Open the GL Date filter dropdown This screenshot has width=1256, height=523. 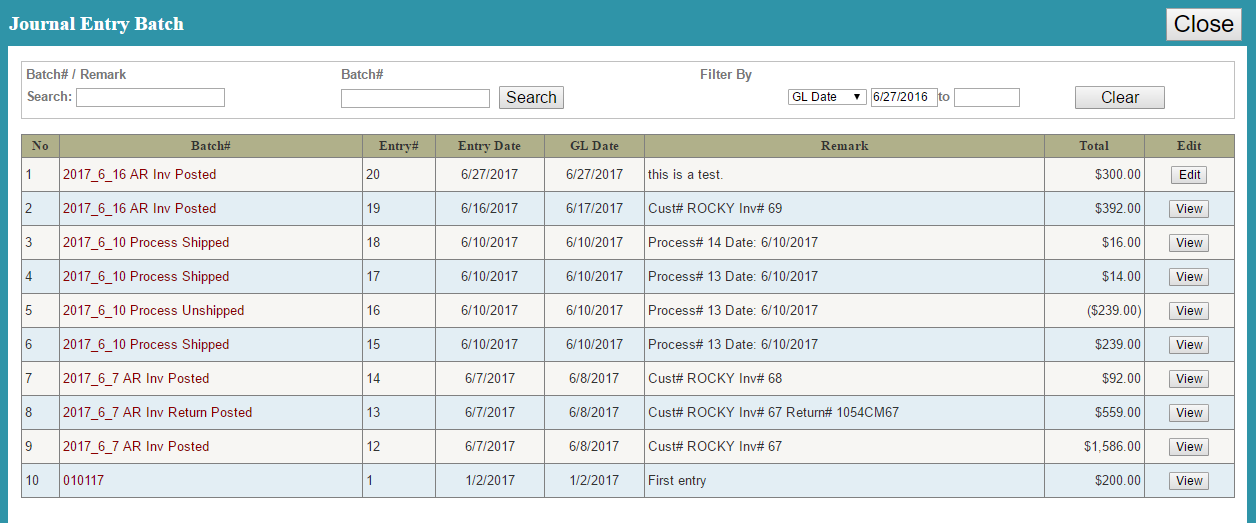(827, 97)
